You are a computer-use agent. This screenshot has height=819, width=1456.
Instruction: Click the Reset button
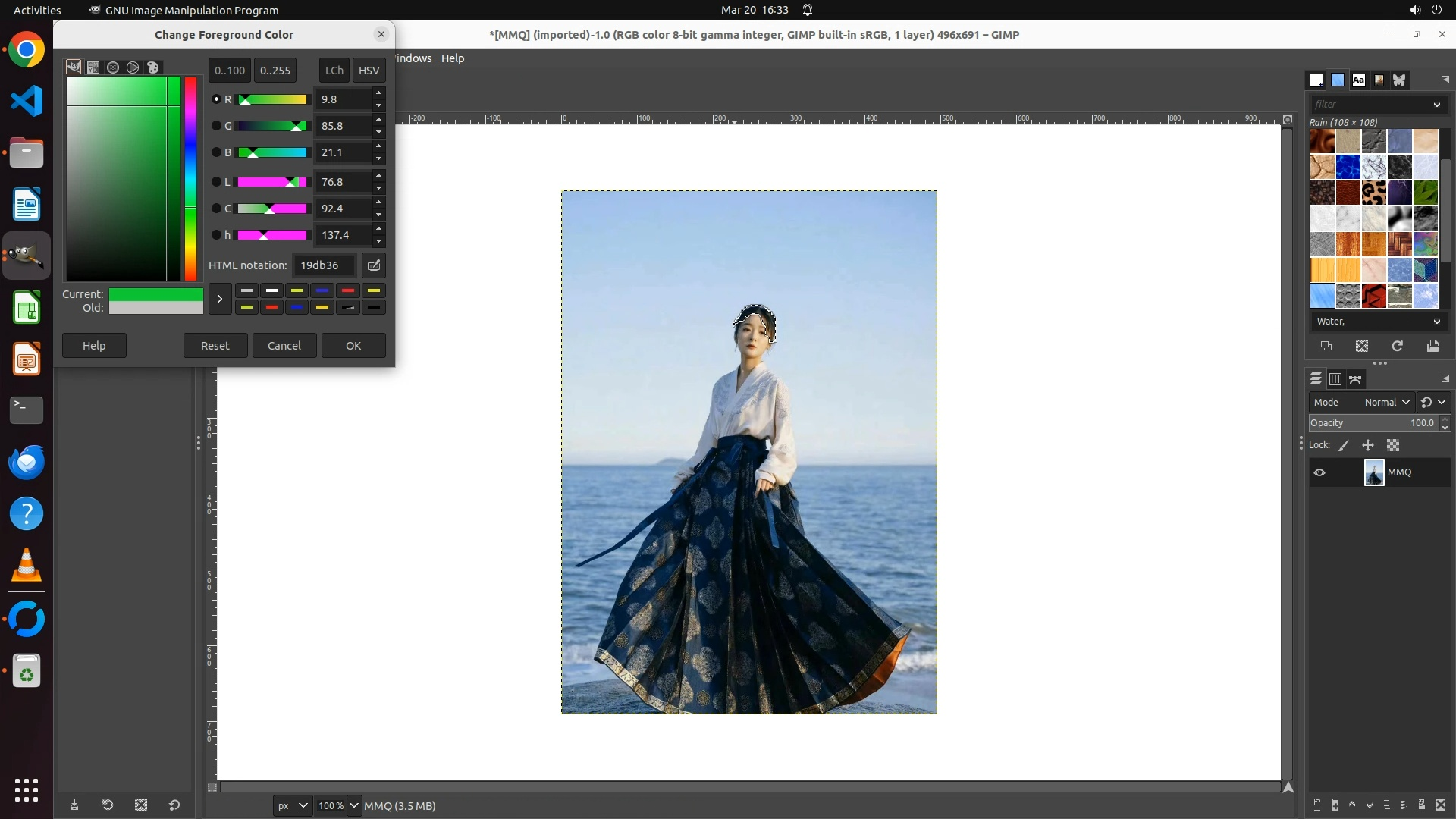coord(215,346)
